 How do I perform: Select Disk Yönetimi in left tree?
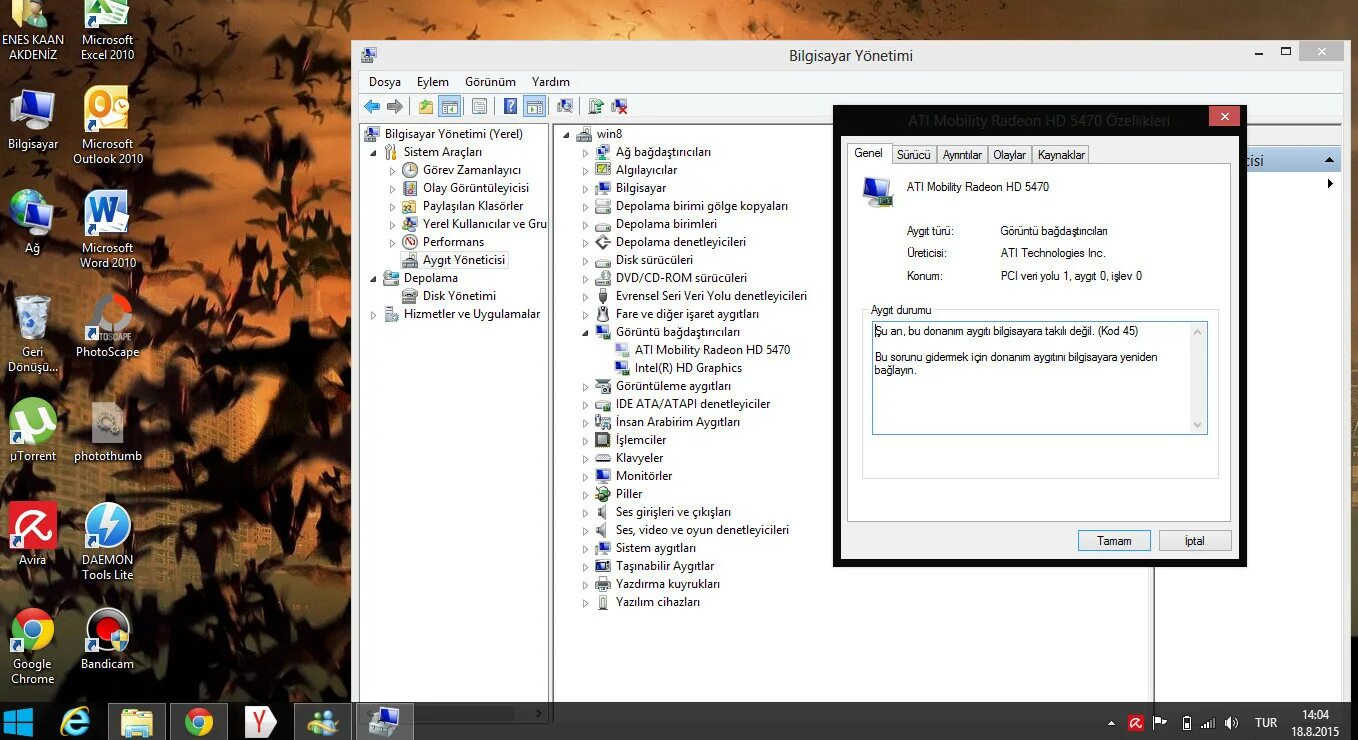click(459, 296)
